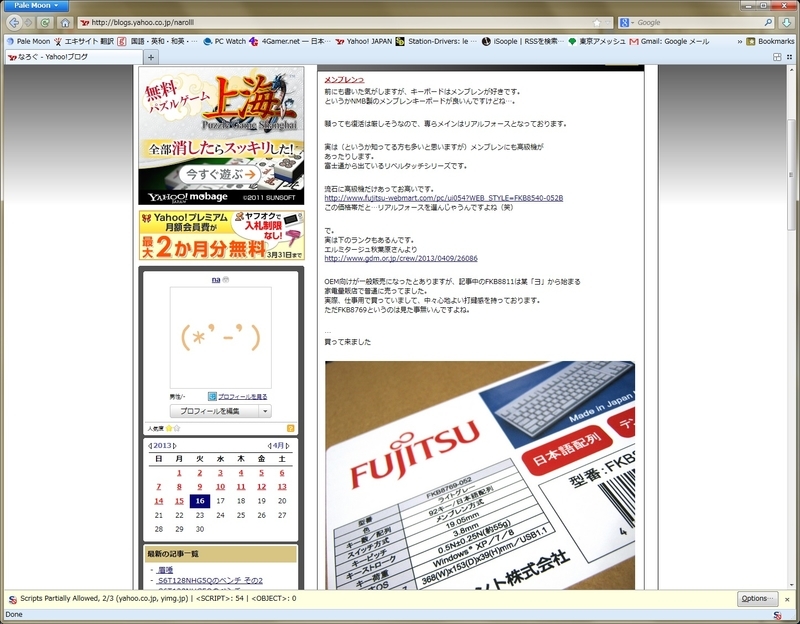Open the プロフィールを見る link

click(242, 396)
